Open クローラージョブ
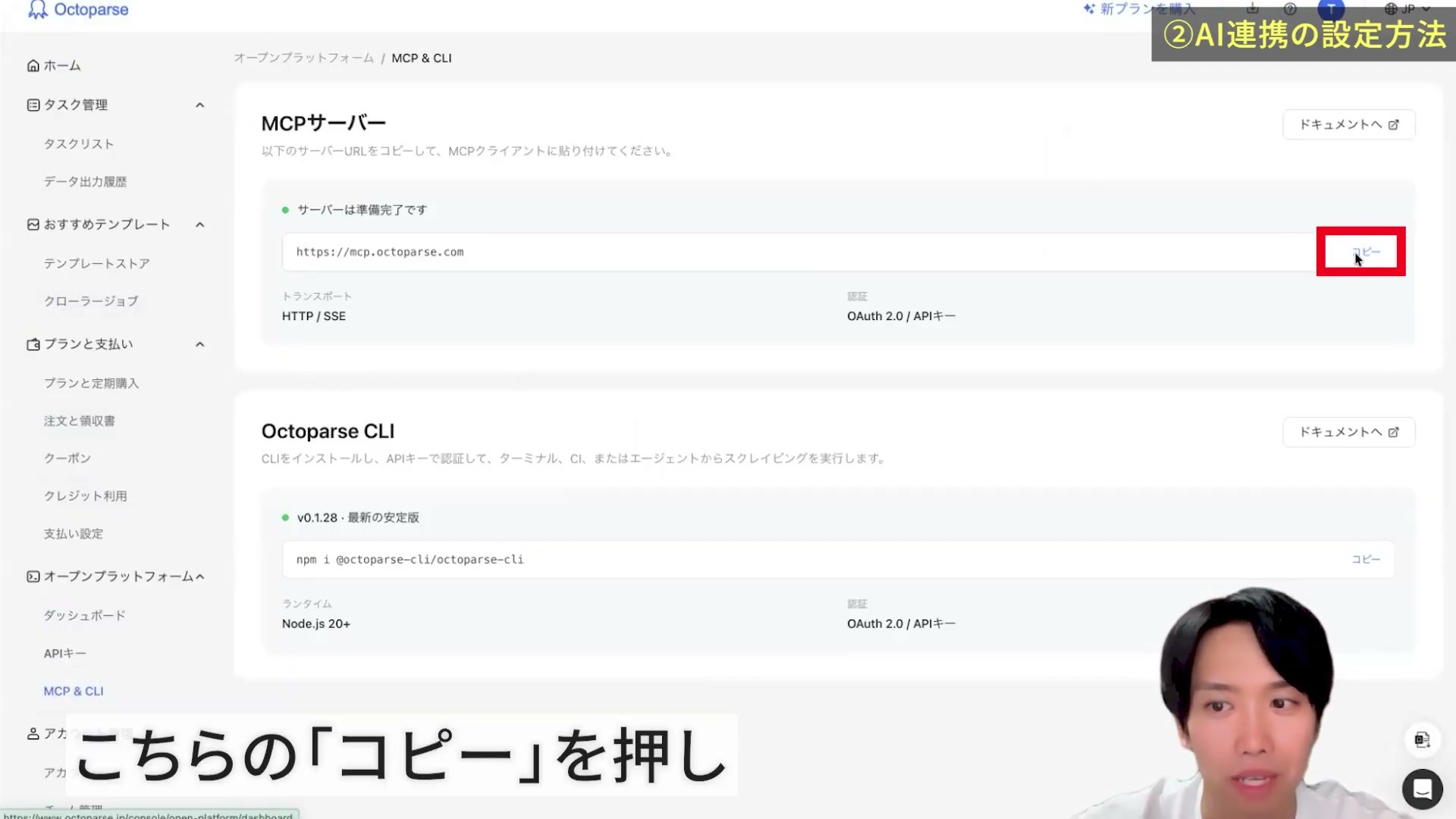Screen dimensions: 1456x819 click(x=91, y=302)
